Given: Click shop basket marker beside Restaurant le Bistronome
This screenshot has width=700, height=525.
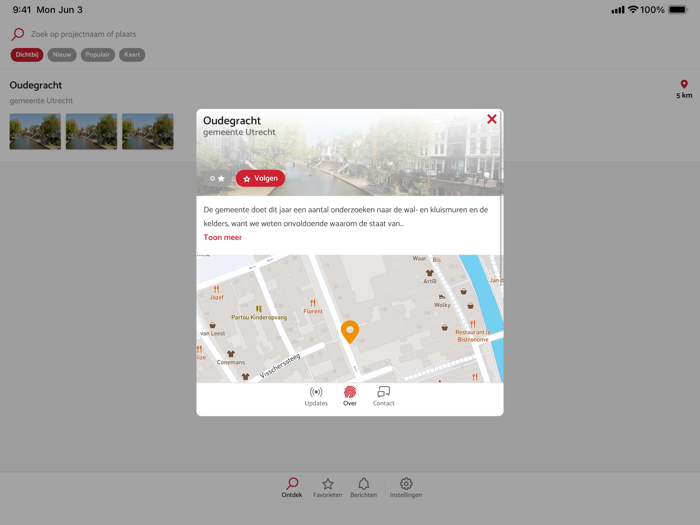Looking at the screenshot, I should click(x=445, y=327).
